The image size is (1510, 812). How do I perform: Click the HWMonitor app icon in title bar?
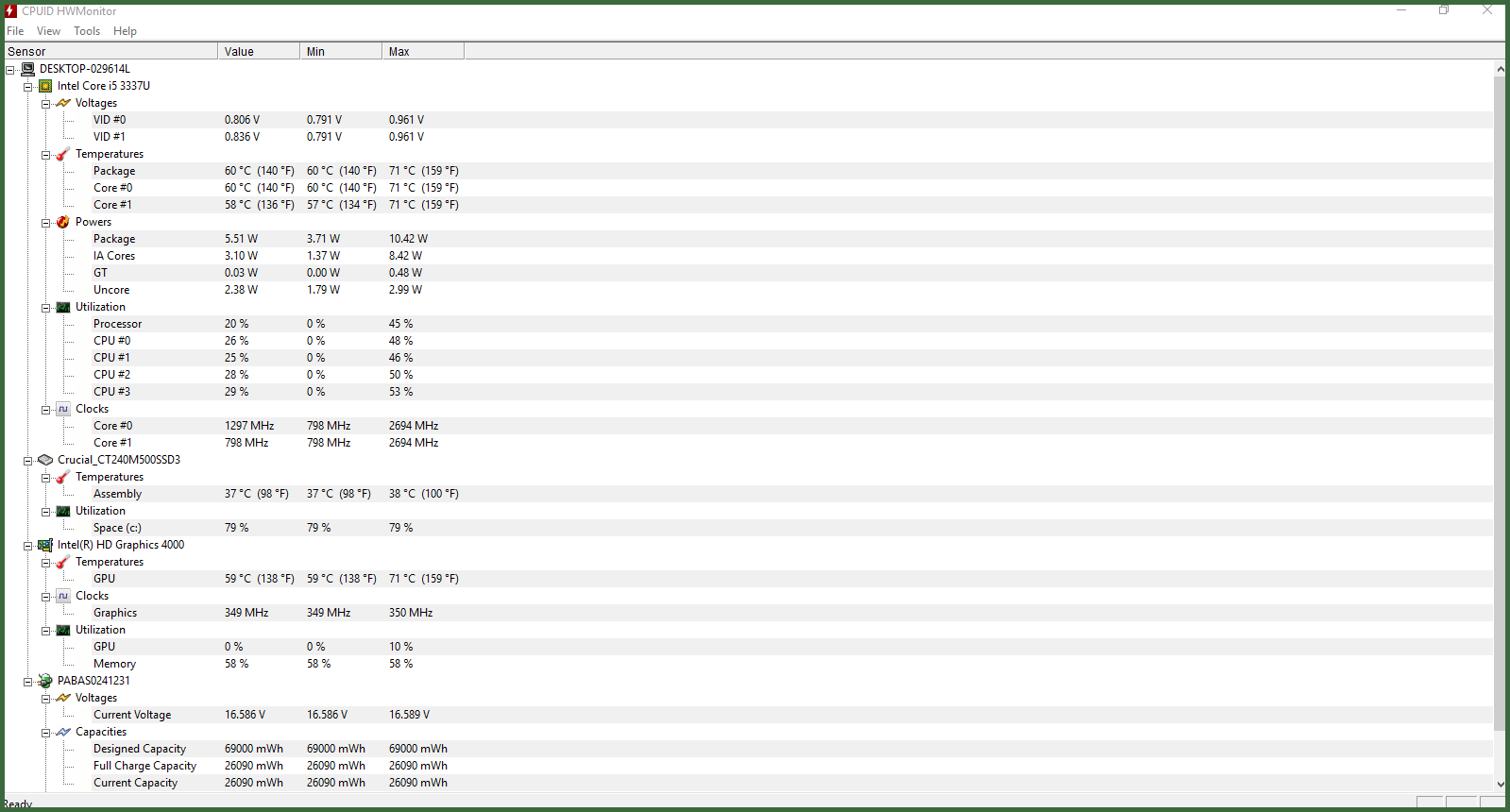tap(11, 10)
